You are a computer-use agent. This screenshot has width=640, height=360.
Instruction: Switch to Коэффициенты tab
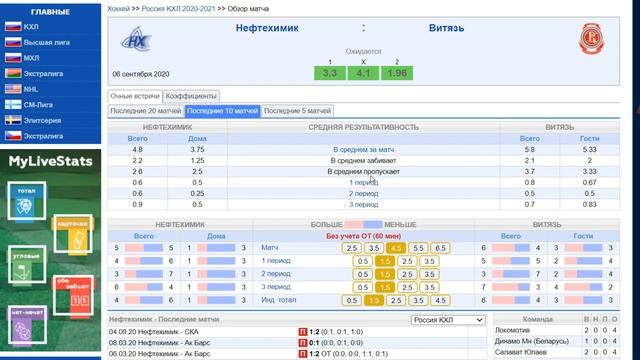tap(191, 96)
